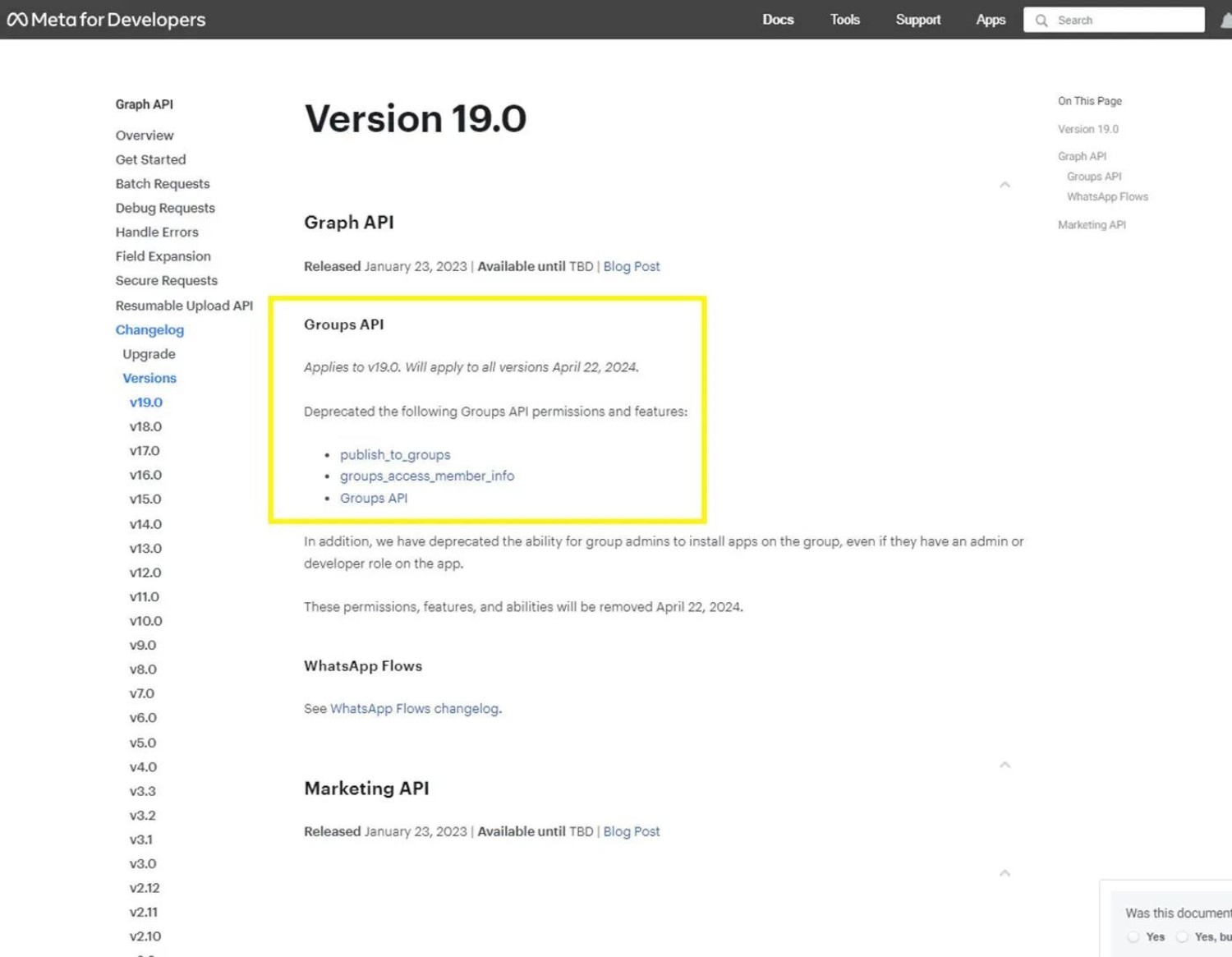Jump to WhatsApp Flows in On This Page
Viewport: 1232px width, 957px height.
pos(1107,197)
